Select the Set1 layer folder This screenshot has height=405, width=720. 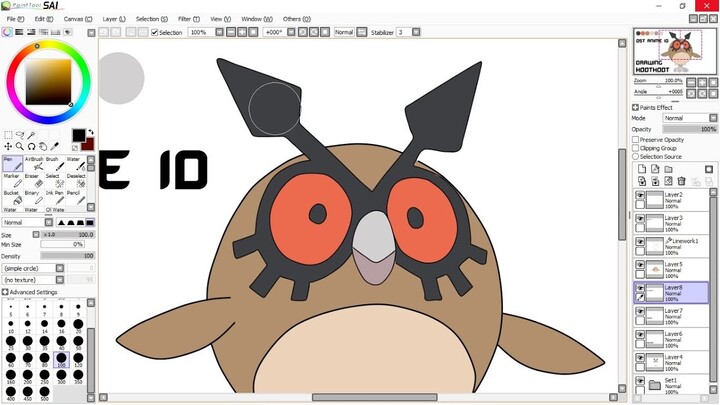click(671, 386)
